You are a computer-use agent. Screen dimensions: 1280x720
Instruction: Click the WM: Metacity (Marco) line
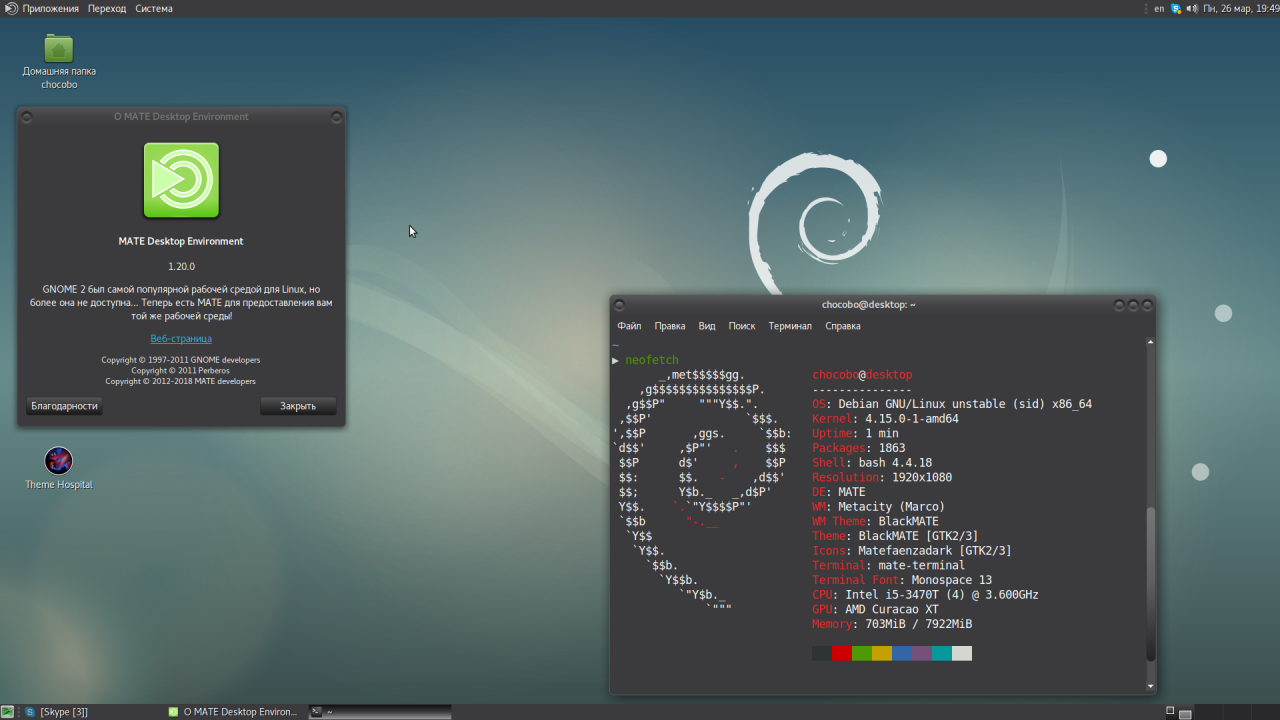tap(878, 507)
